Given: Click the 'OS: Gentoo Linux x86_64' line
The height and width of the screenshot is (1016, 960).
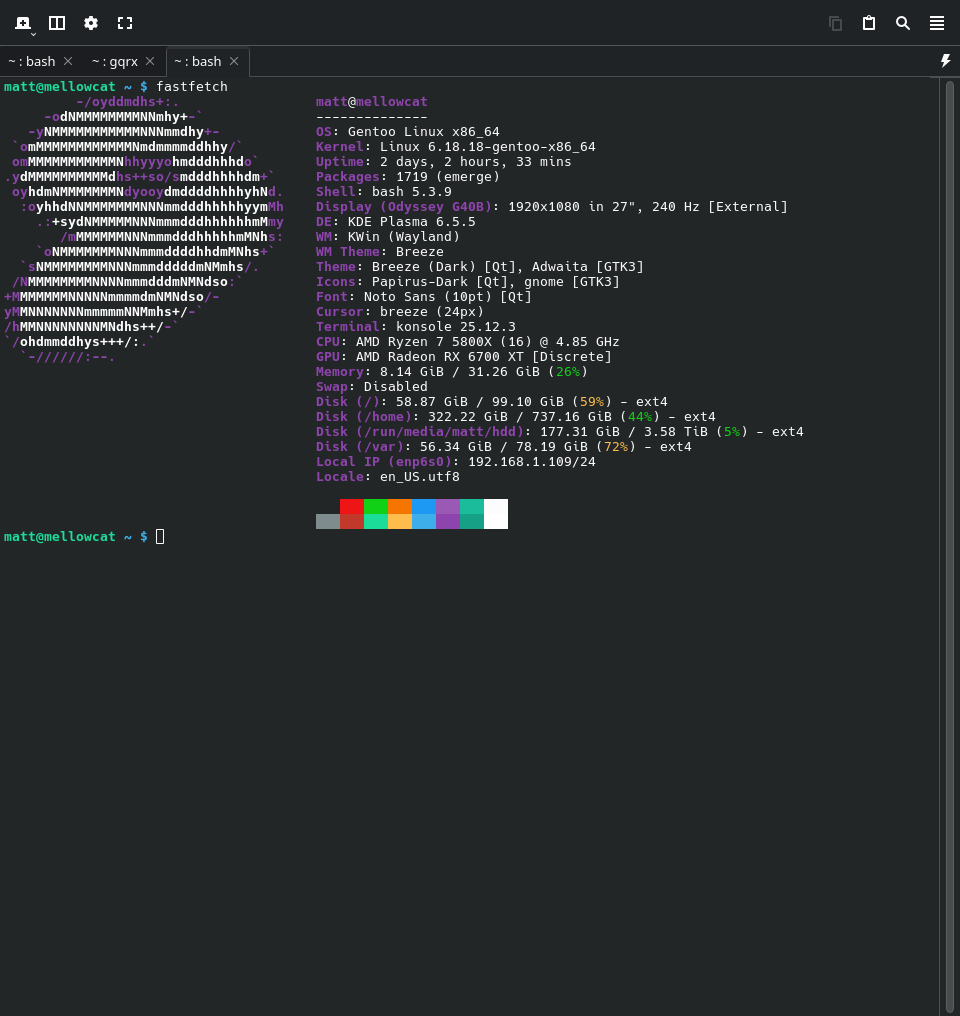Looking at the screenshot, I should (407, 132).
